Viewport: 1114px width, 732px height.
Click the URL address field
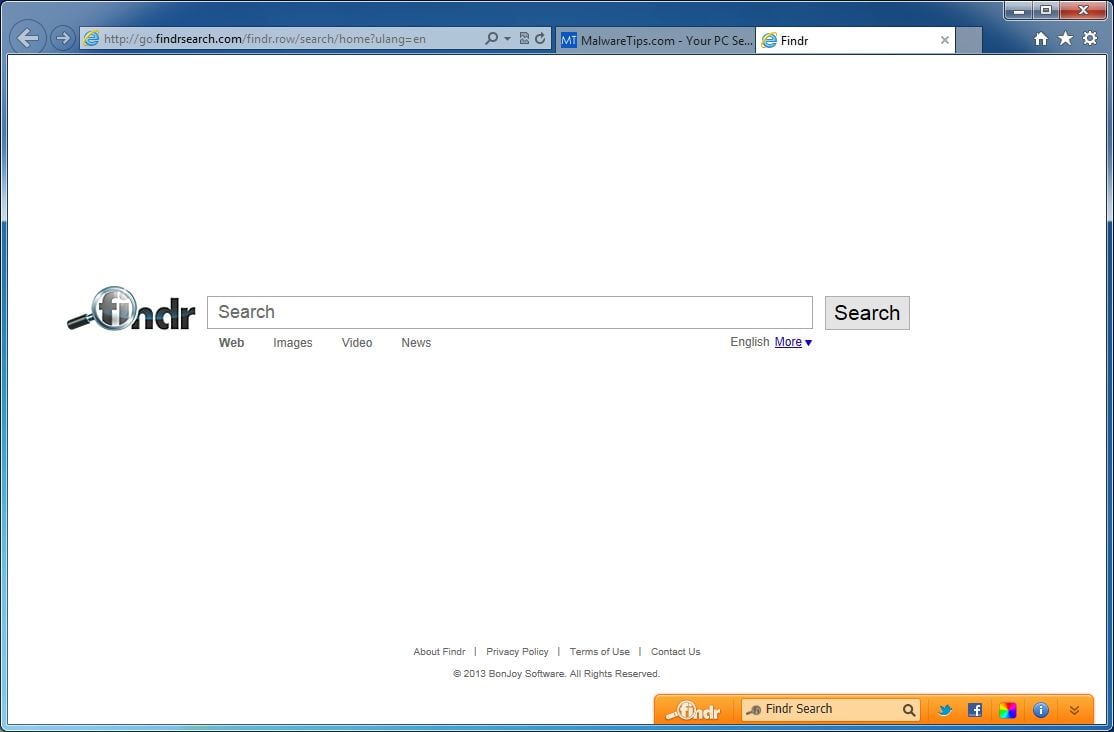(291, 39)
